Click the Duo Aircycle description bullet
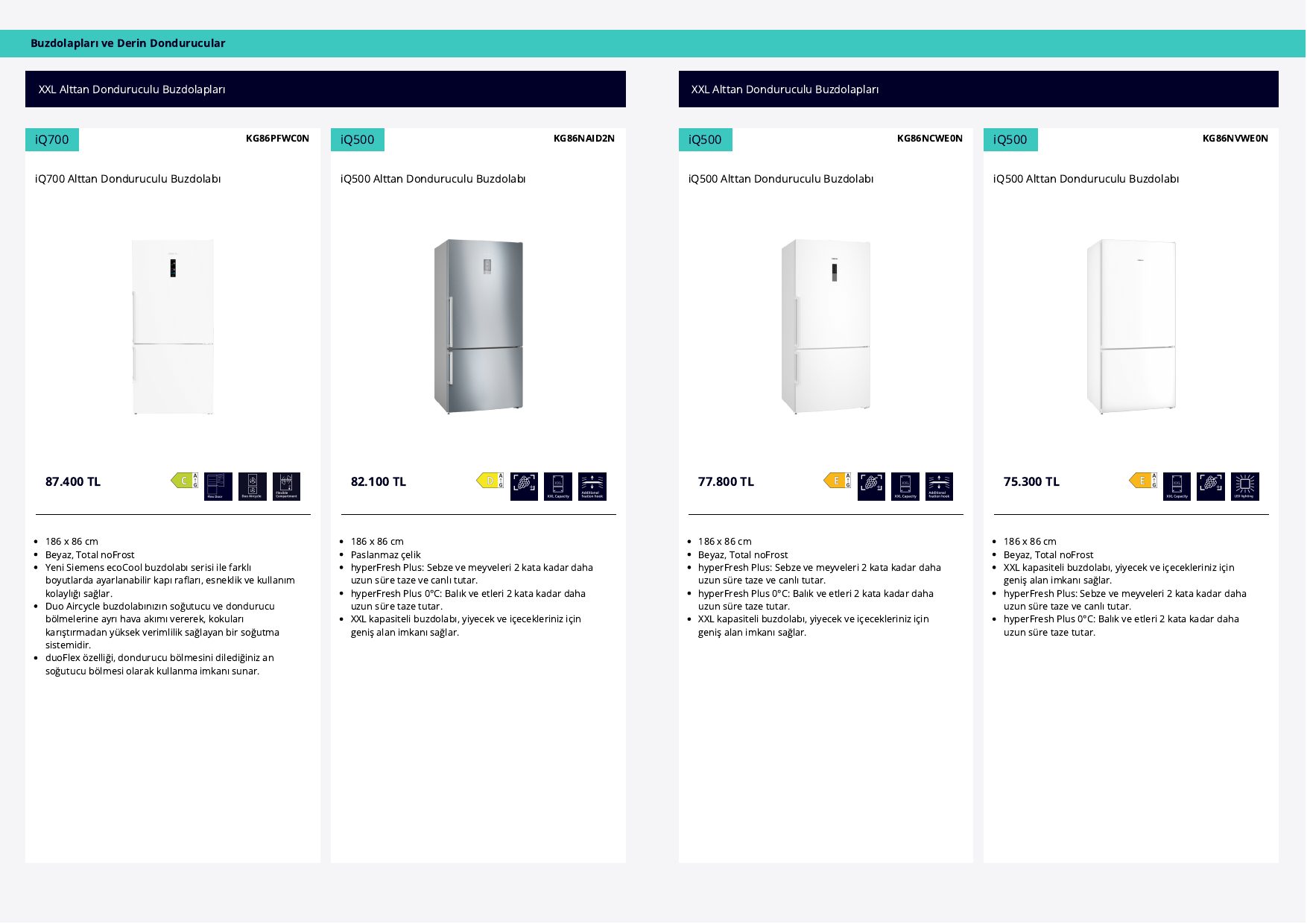Viewport: 1307px width, 924px height. coord(162,626)
